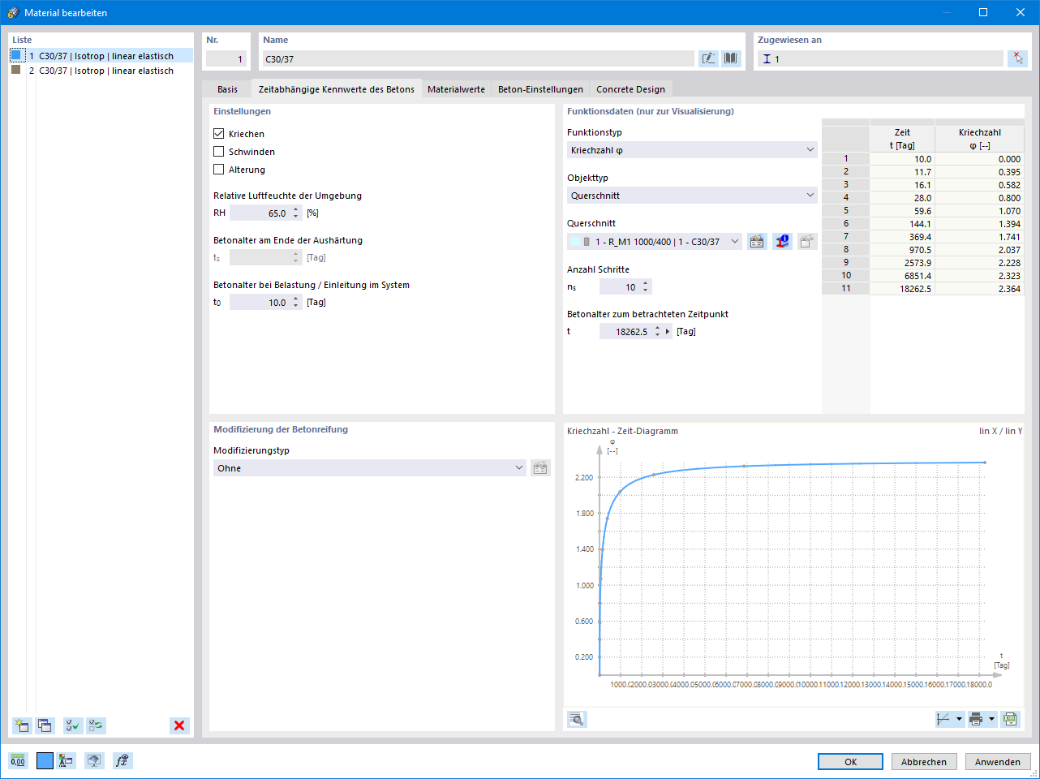Image resolution: width=1040 pixels, height=779 pixels.
Task: Enable the Alterung checkbox
Action: click(219, 169)
